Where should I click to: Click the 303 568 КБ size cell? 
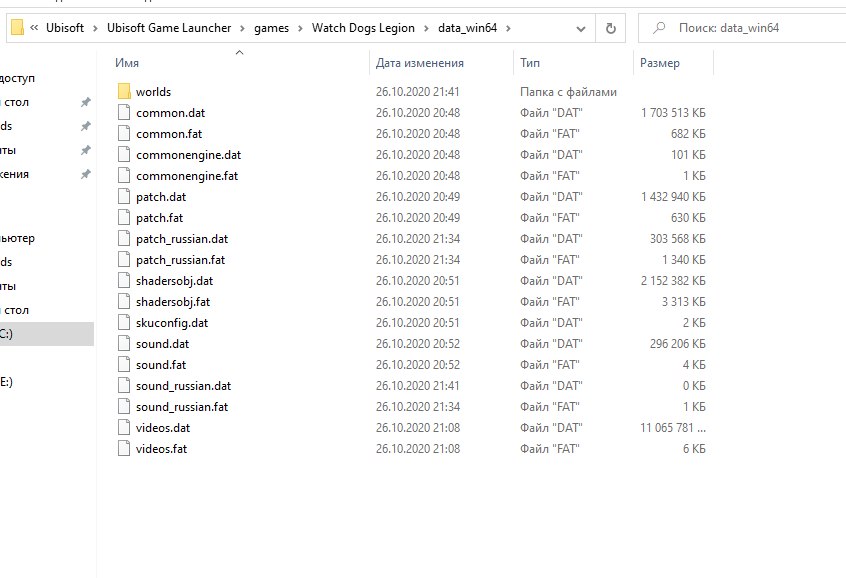[678, 239]
